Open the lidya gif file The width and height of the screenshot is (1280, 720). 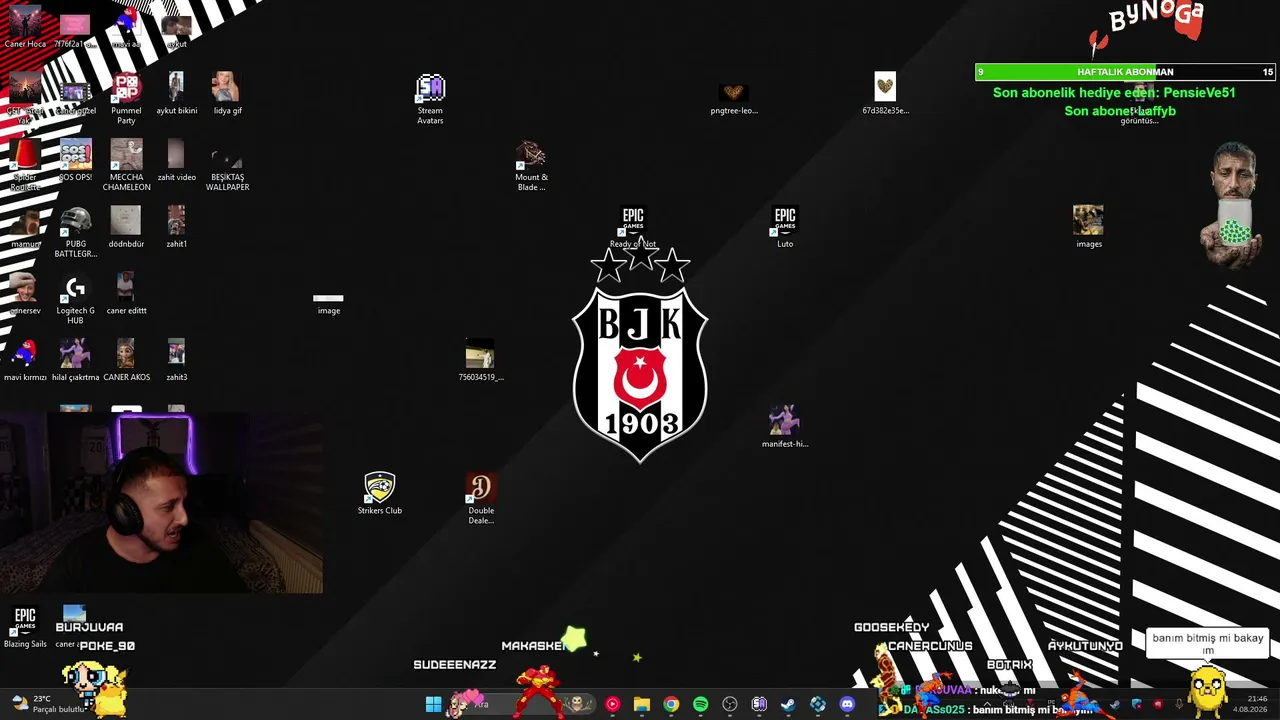(x=227, y=94)
